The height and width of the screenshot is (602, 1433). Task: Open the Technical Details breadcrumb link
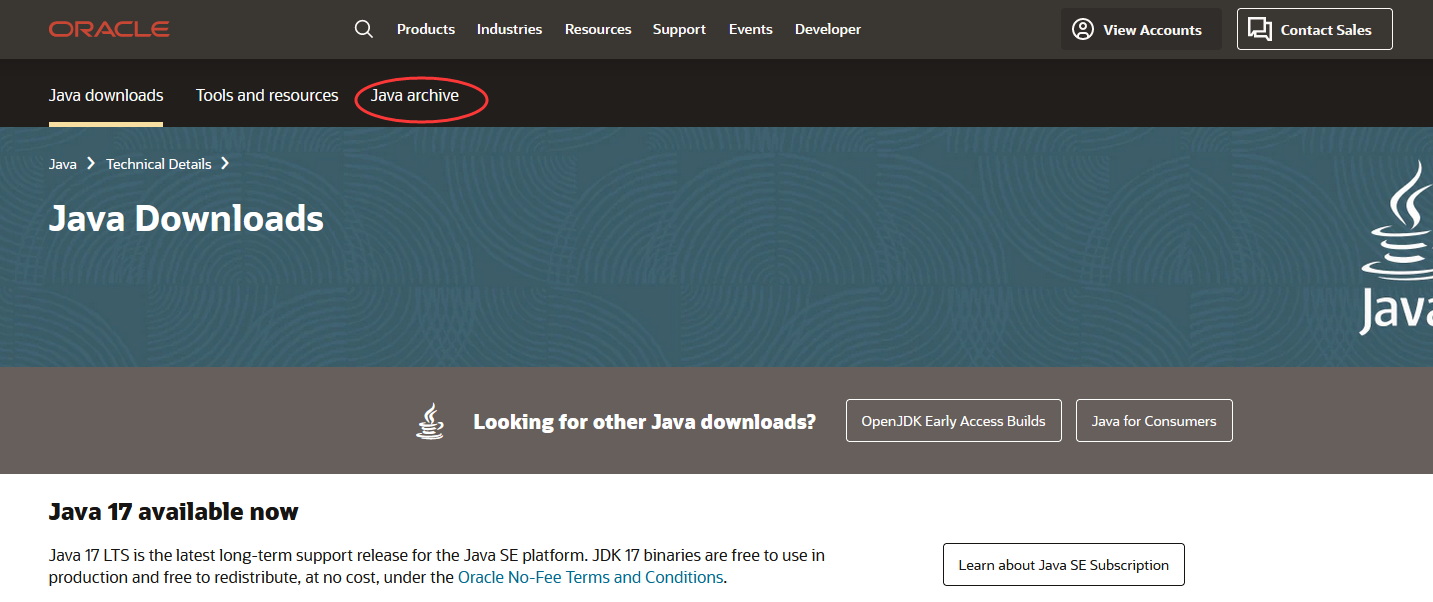coord(159,164)
